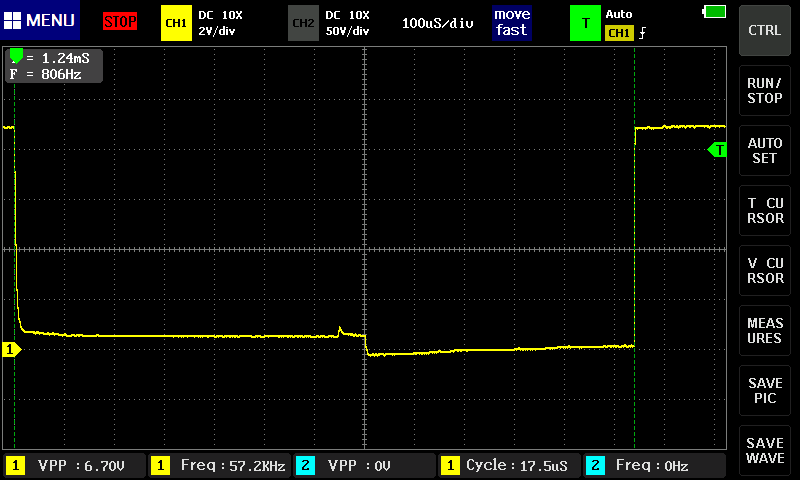The image size is (800, 480).
Task: Tap the Auto trigger mode label
Action: [x=618, y=14]
